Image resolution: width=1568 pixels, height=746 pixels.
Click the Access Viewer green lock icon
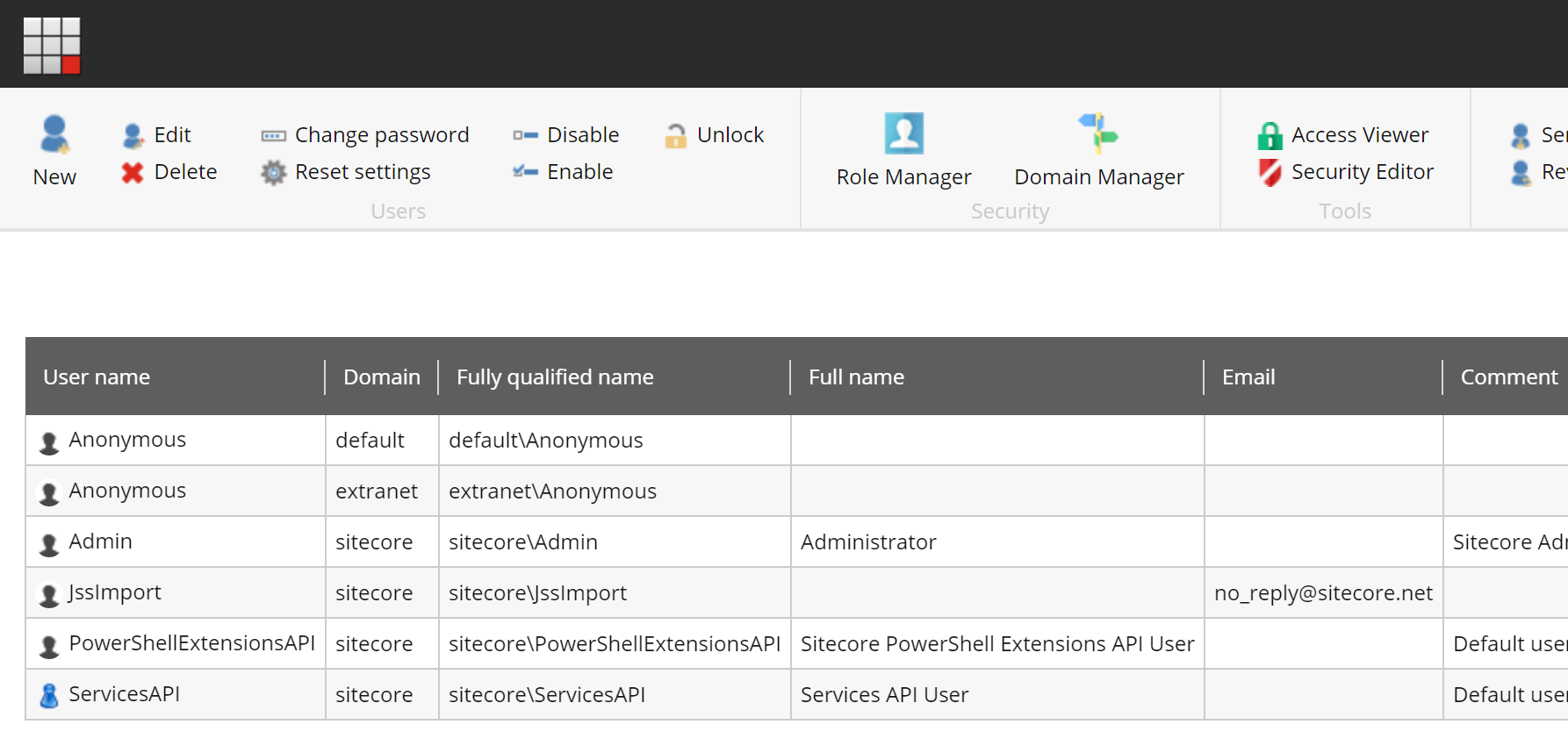pyautogui.click(x=1270, y=135)
